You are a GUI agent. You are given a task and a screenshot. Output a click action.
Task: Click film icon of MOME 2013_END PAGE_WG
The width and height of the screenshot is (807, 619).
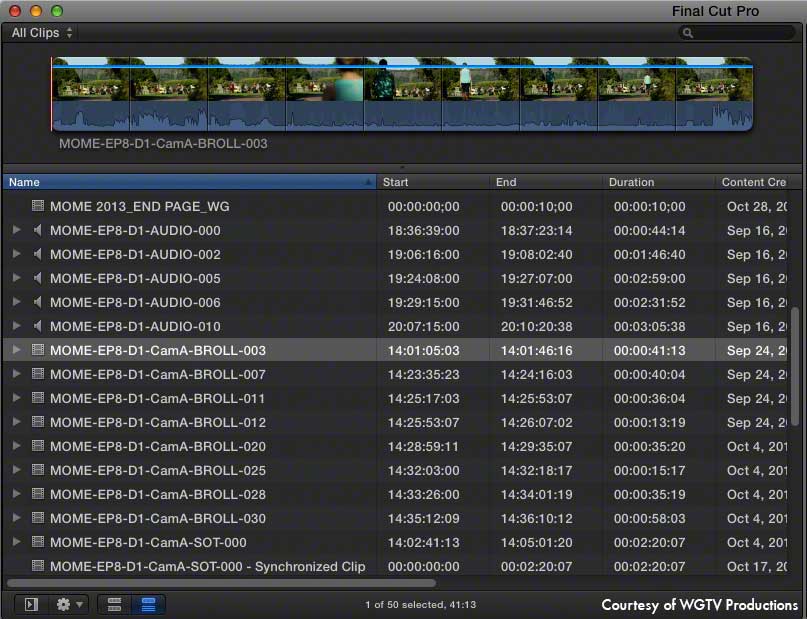(38, 206)
